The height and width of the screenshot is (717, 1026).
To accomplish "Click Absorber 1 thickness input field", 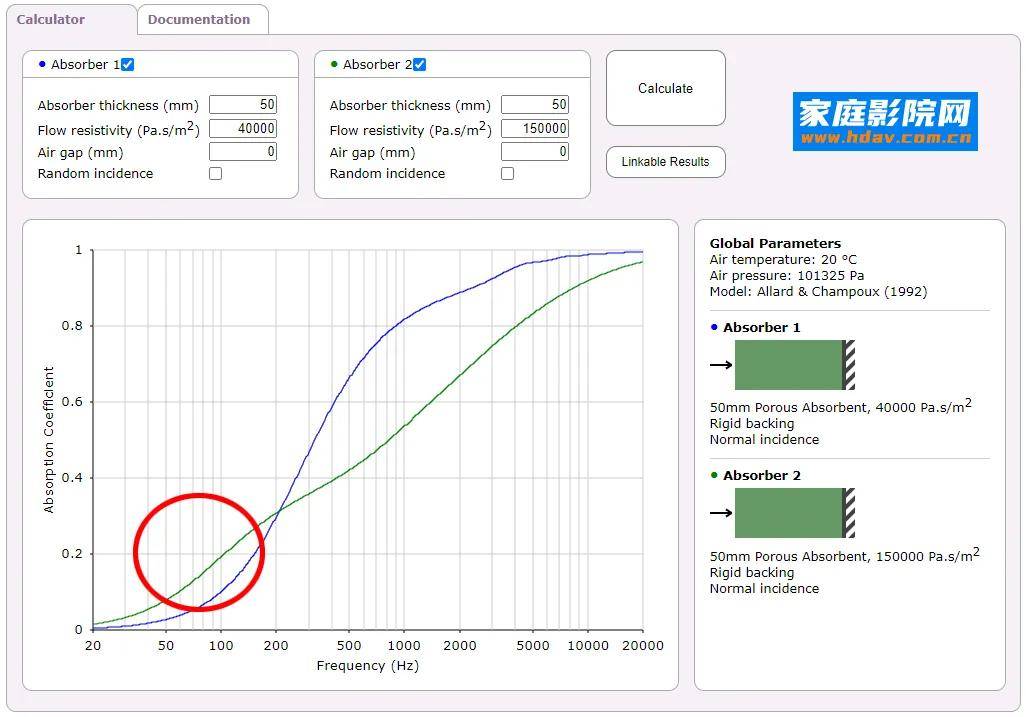I will [x=243, y=105].
